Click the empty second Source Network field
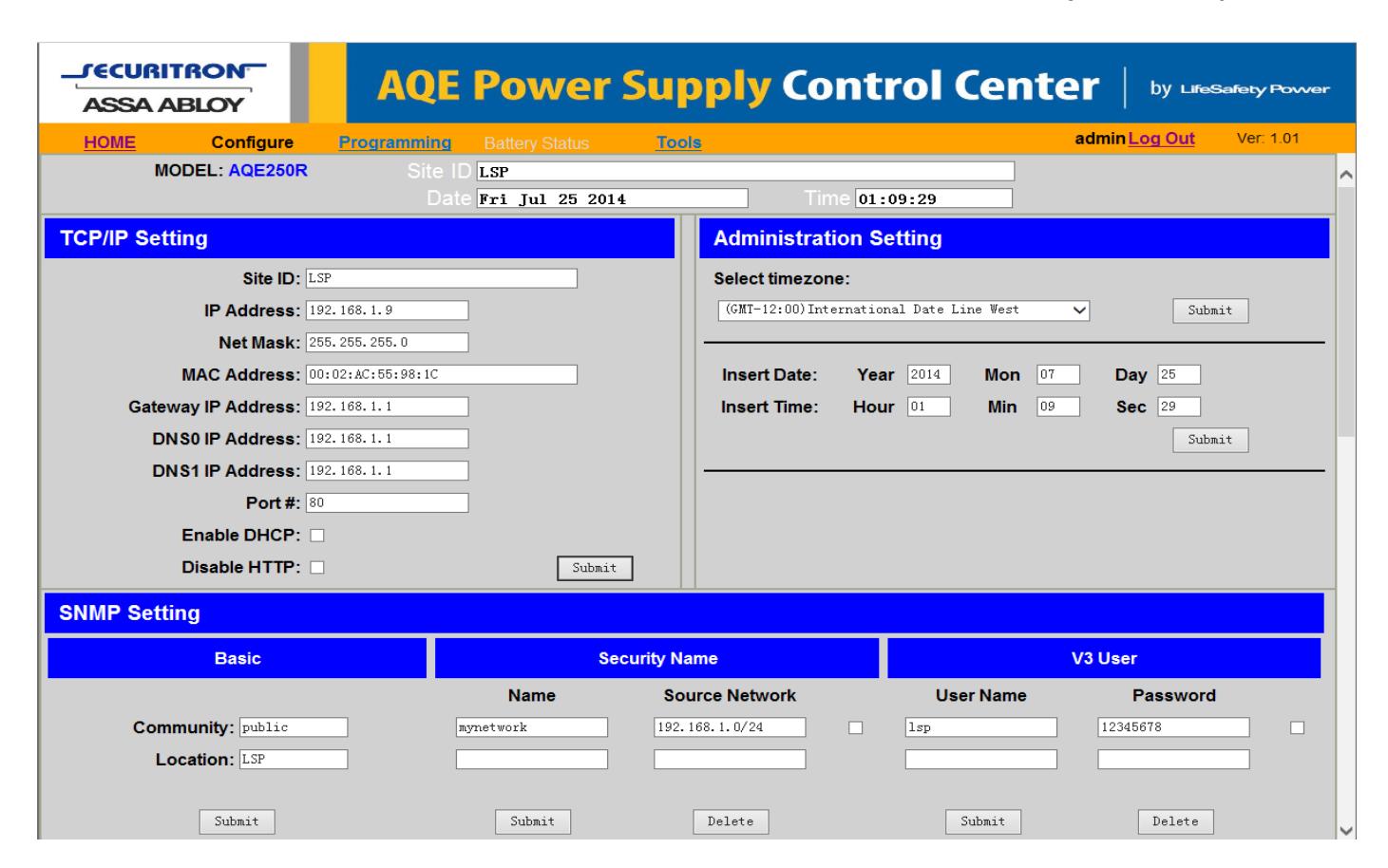 [730, 759]
